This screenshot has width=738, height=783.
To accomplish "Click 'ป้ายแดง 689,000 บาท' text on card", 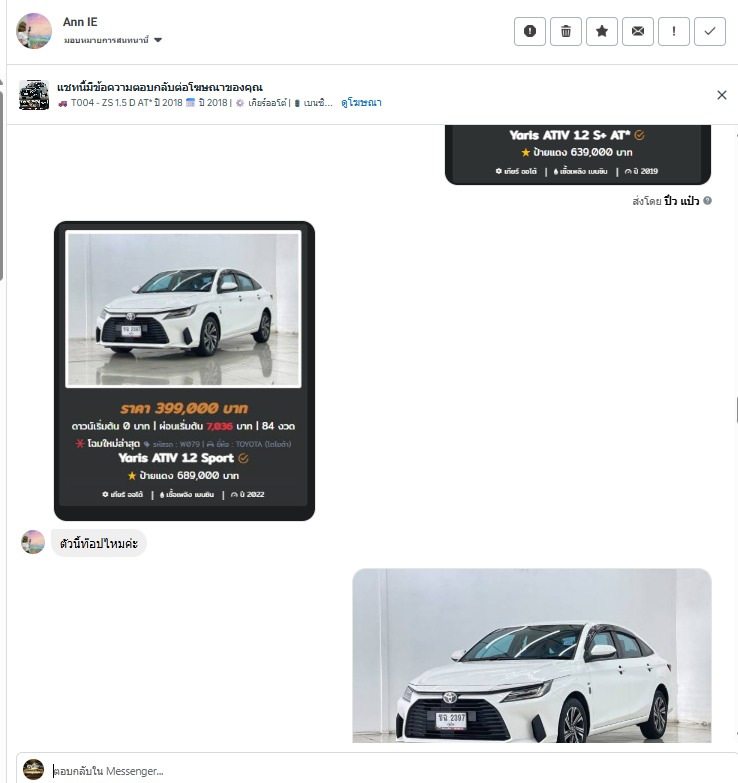I will [189, 475].
